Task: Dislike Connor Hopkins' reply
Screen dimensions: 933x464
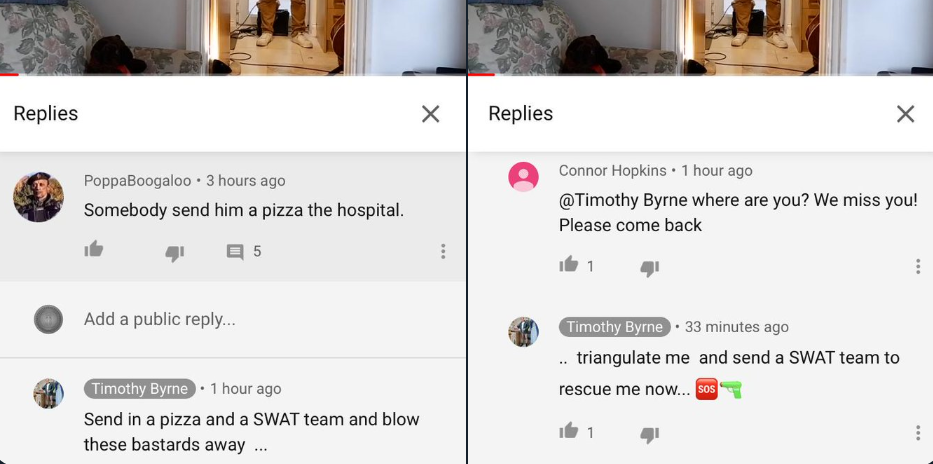Action: 649,269
